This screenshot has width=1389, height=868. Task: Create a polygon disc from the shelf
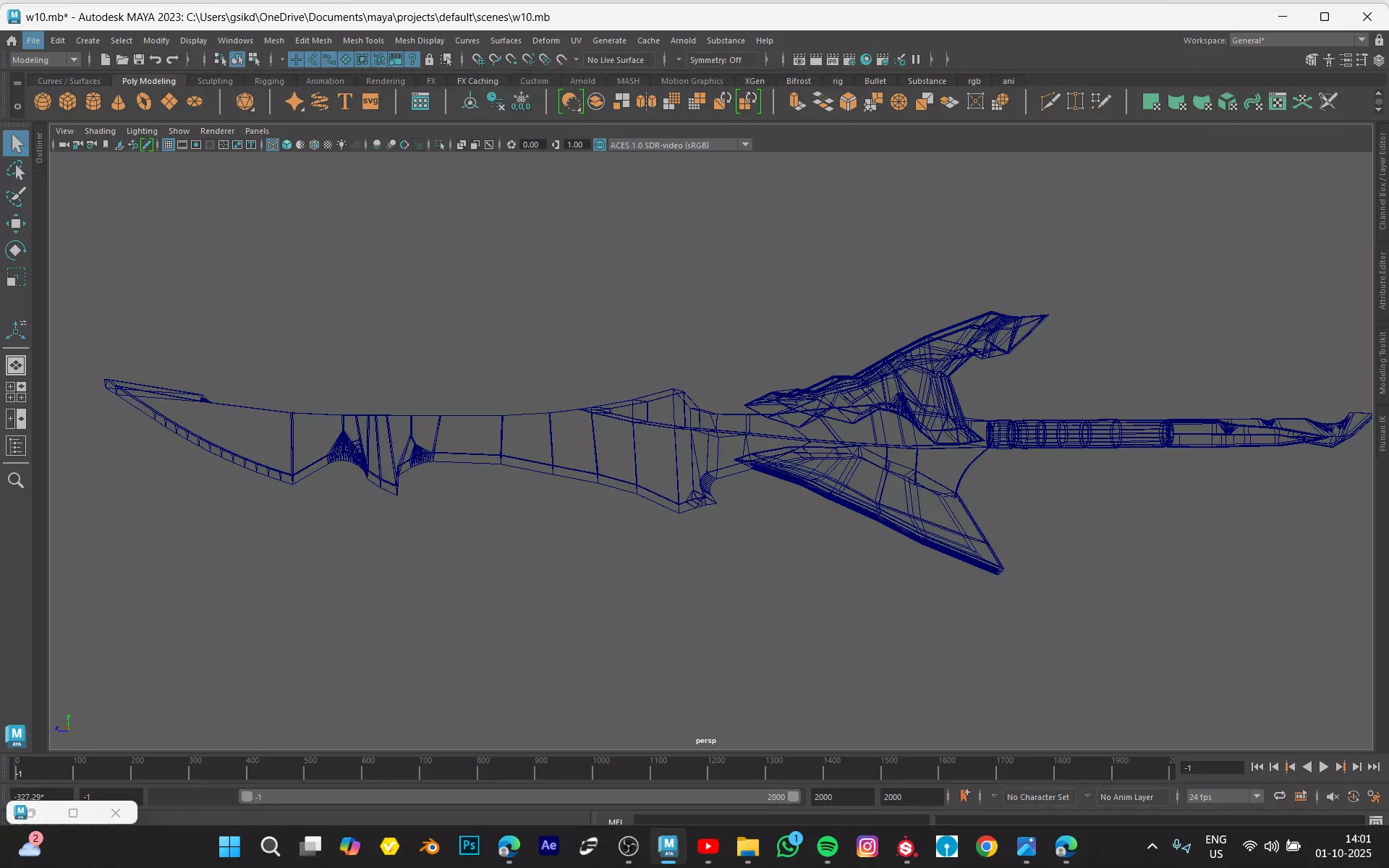(x=195, y=102)
